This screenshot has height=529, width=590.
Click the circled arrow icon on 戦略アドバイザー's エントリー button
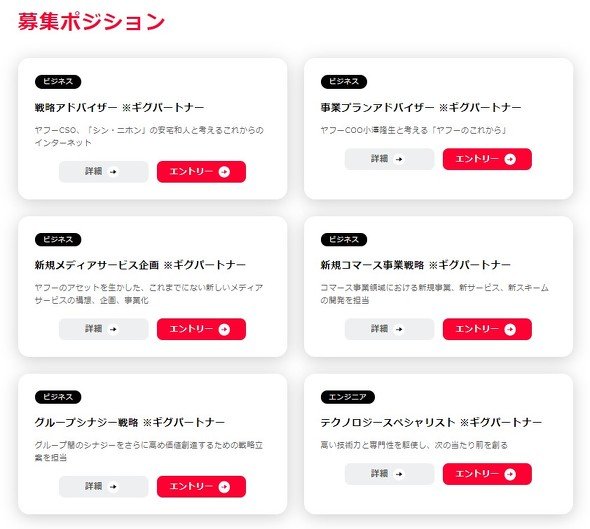[224, 172]
